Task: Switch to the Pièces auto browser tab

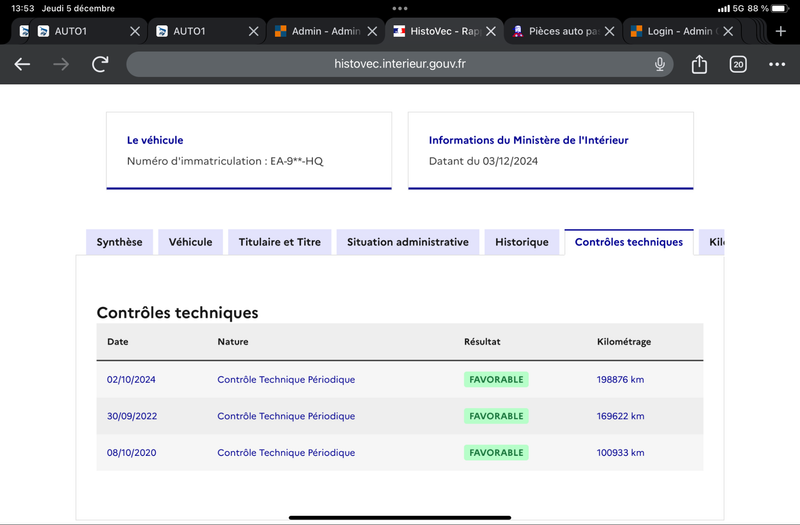Action: (x=562, y=31)
